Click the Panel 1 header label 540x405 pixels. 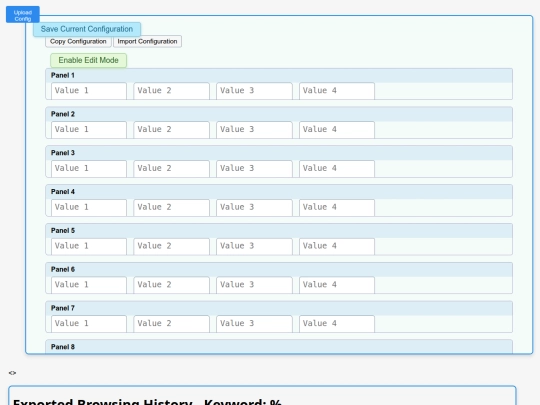[63, 75]
